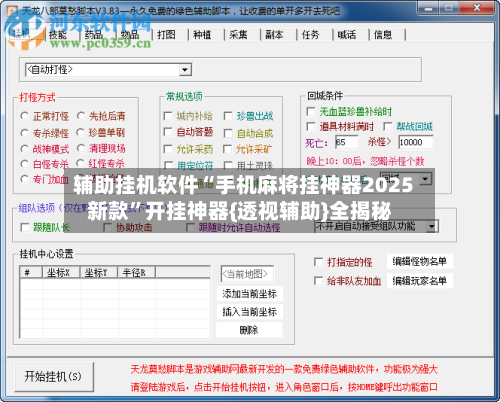Choose the 白怪专杀 radio option

click(24, 164)
